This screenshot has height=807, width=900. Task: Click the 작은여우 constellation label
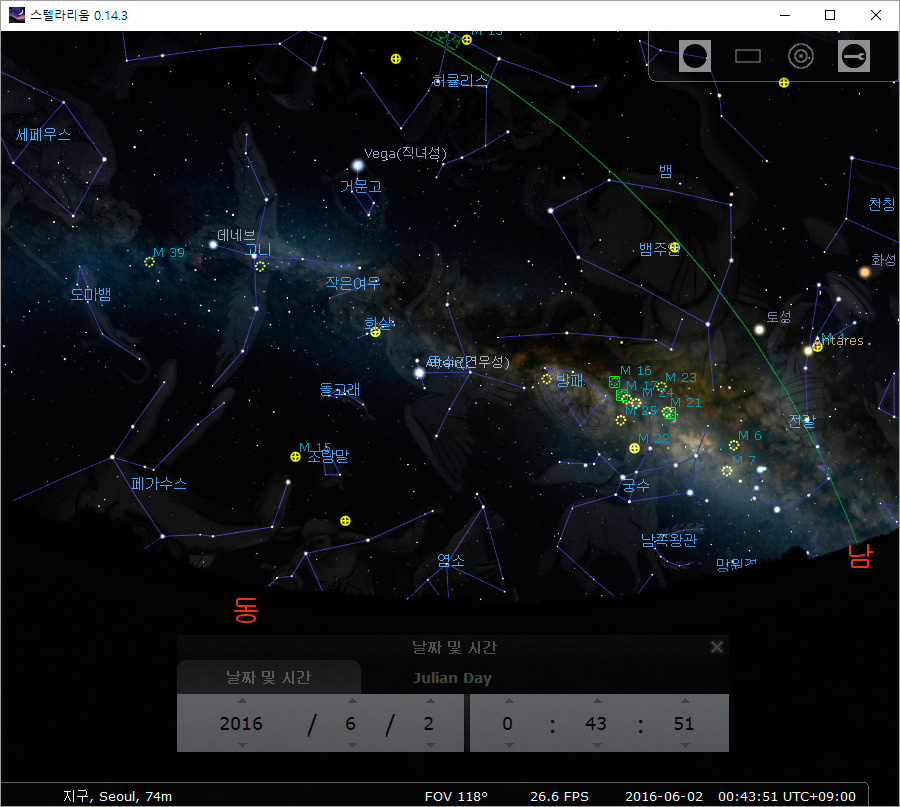coord(353,283)
